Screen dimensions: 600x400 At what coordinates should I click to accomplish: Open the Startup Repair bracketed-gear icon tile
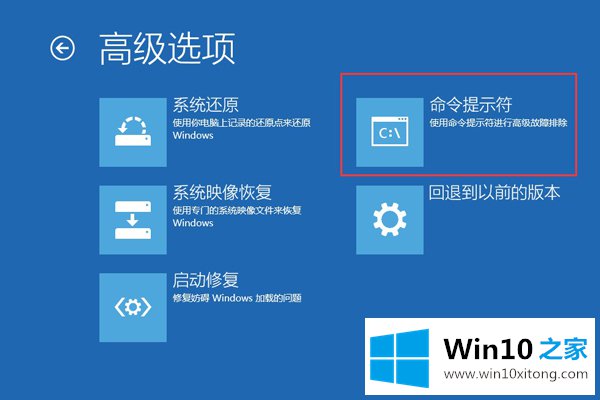pyautogui.click(x=133, y=307)
